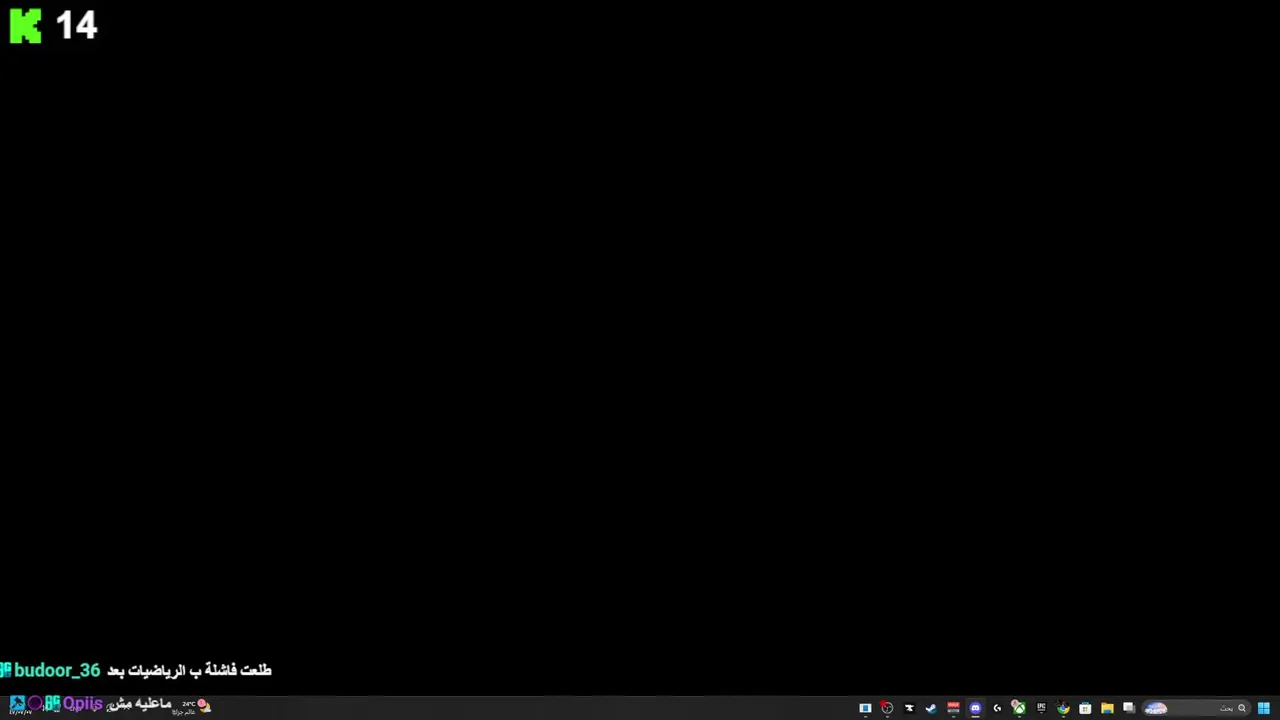Open Google Chrome from the taskbar
The height and width of the screenshot is (720, 1280).
tap(1063, 708)
